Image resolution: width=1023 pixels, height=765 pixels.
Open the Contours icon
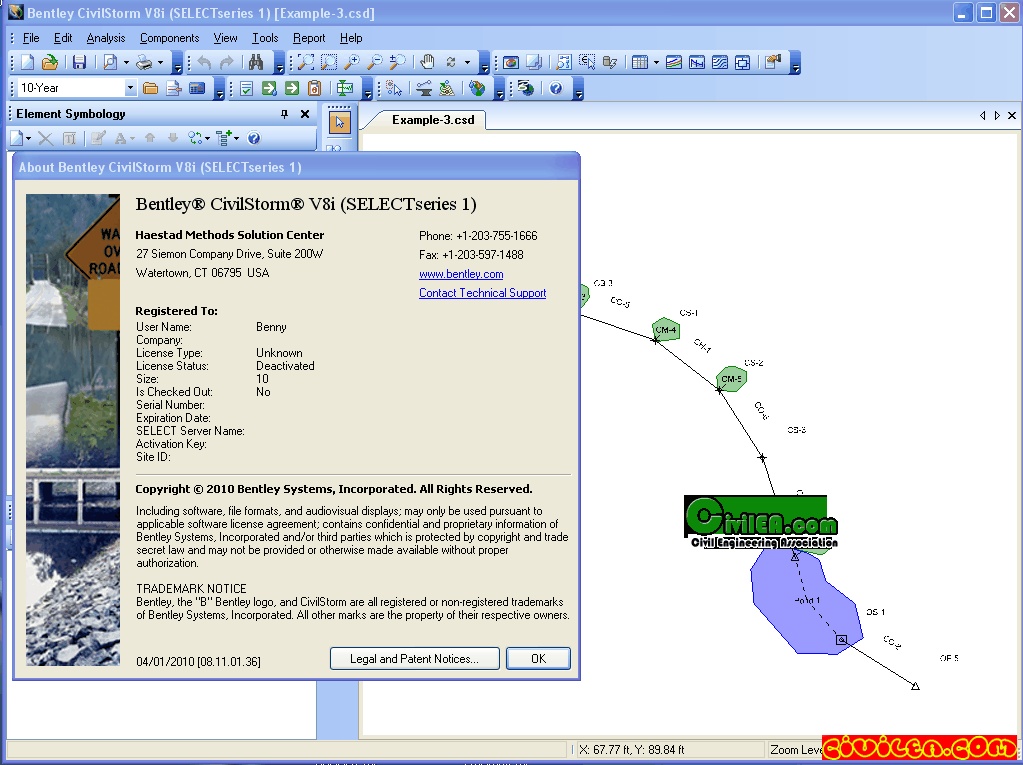720,63
